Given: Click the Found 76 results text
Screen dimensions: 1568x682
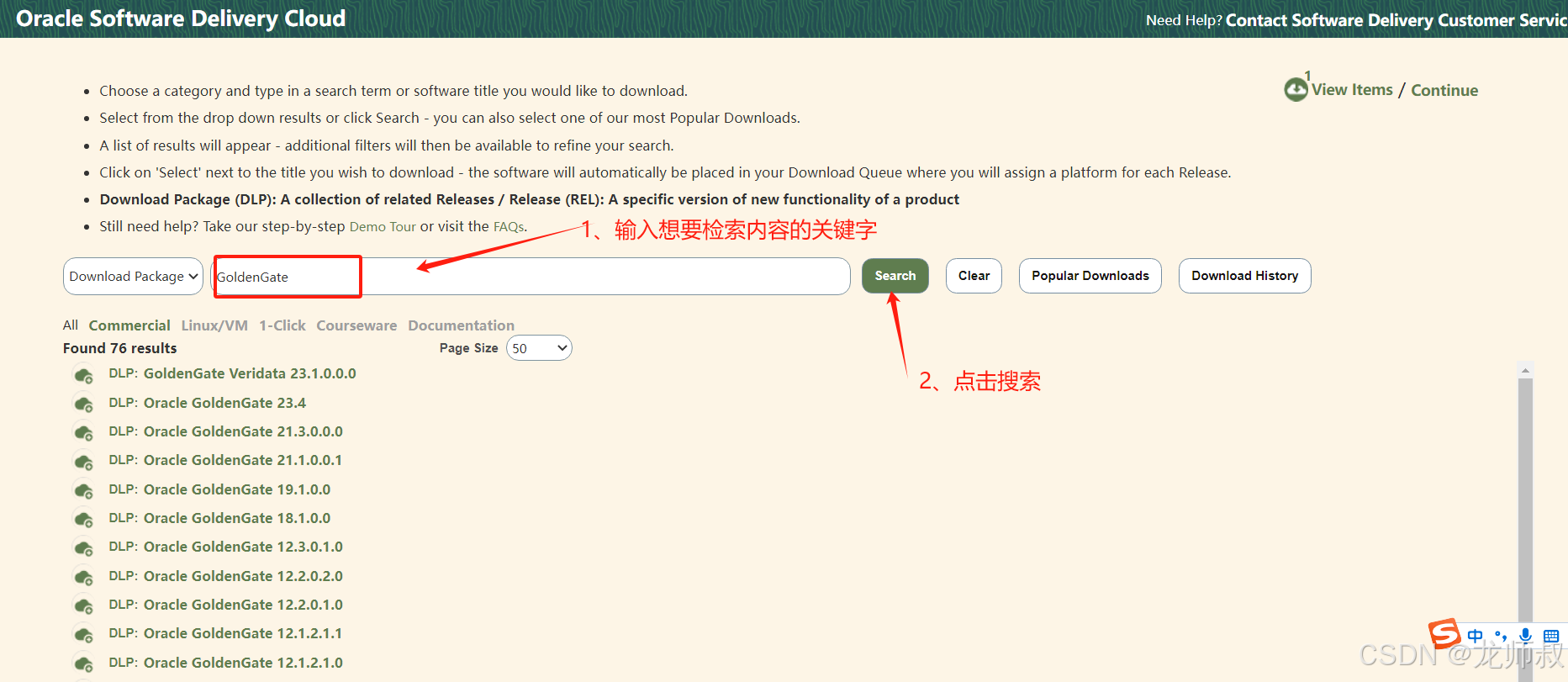Looking at the screenshot, I should coord(120,348).
